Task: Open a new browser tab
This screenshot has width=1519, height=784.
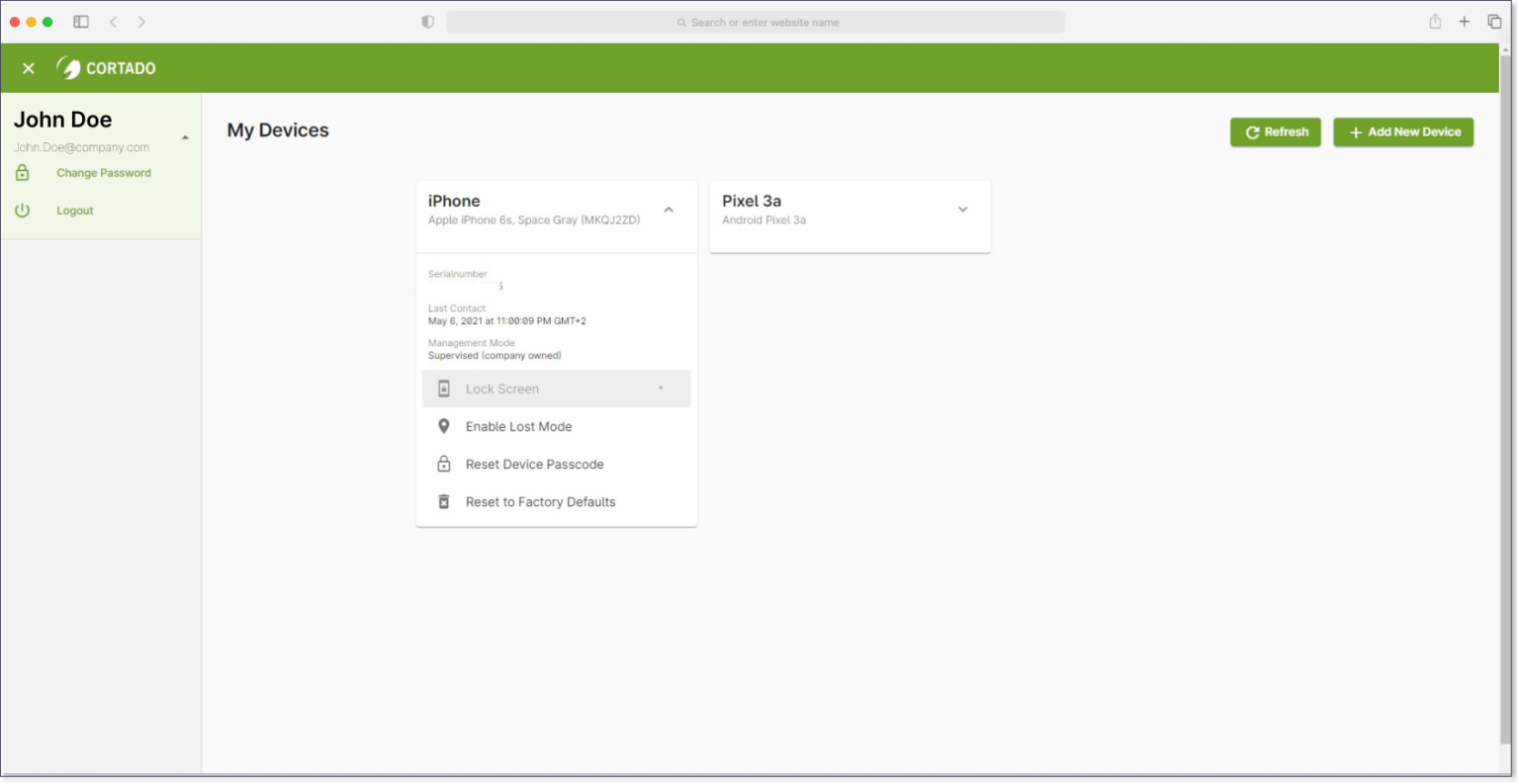Action: pyautogui.click(x=1465, y=22)
